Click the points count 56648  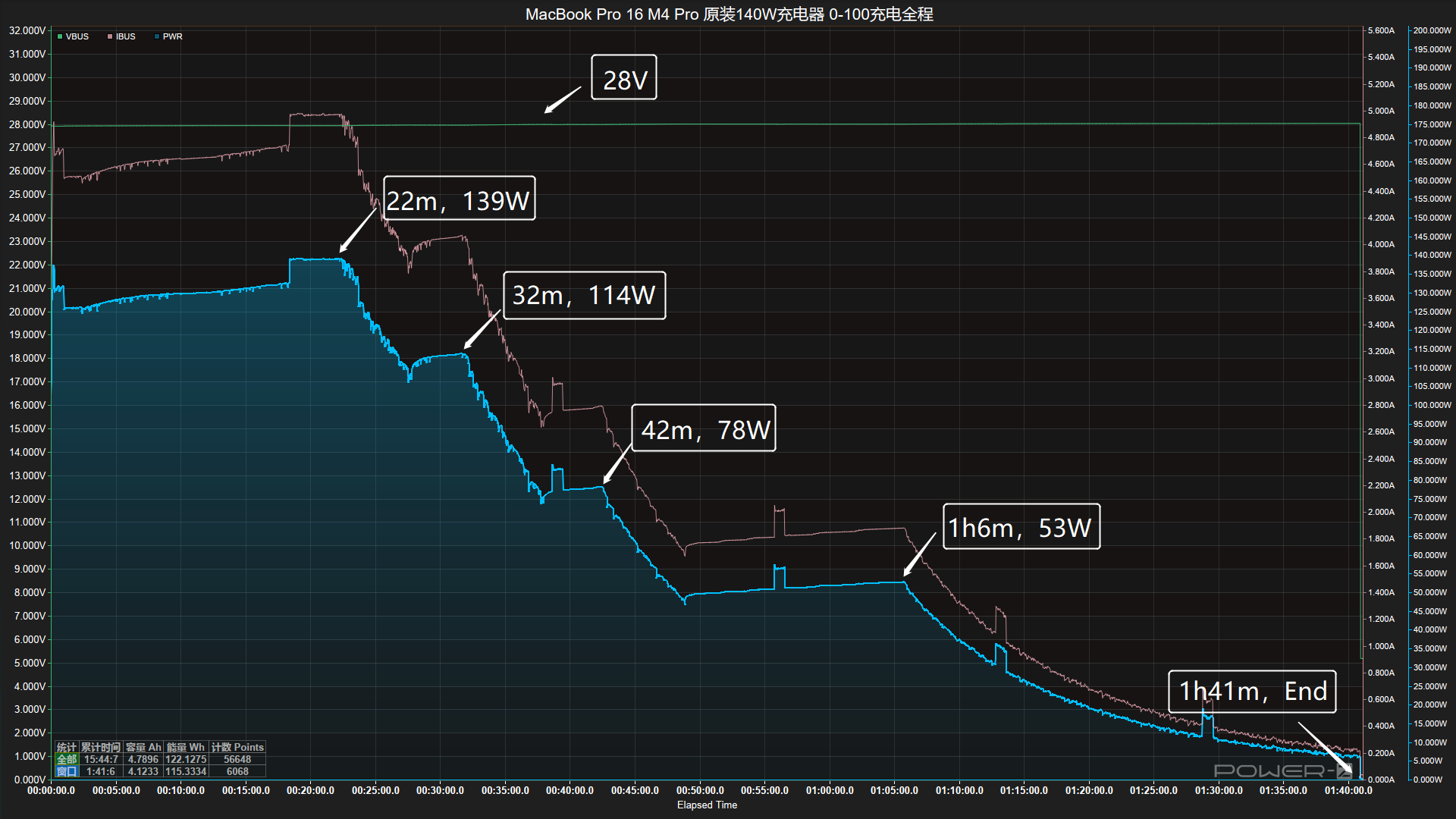pos(237,759)
